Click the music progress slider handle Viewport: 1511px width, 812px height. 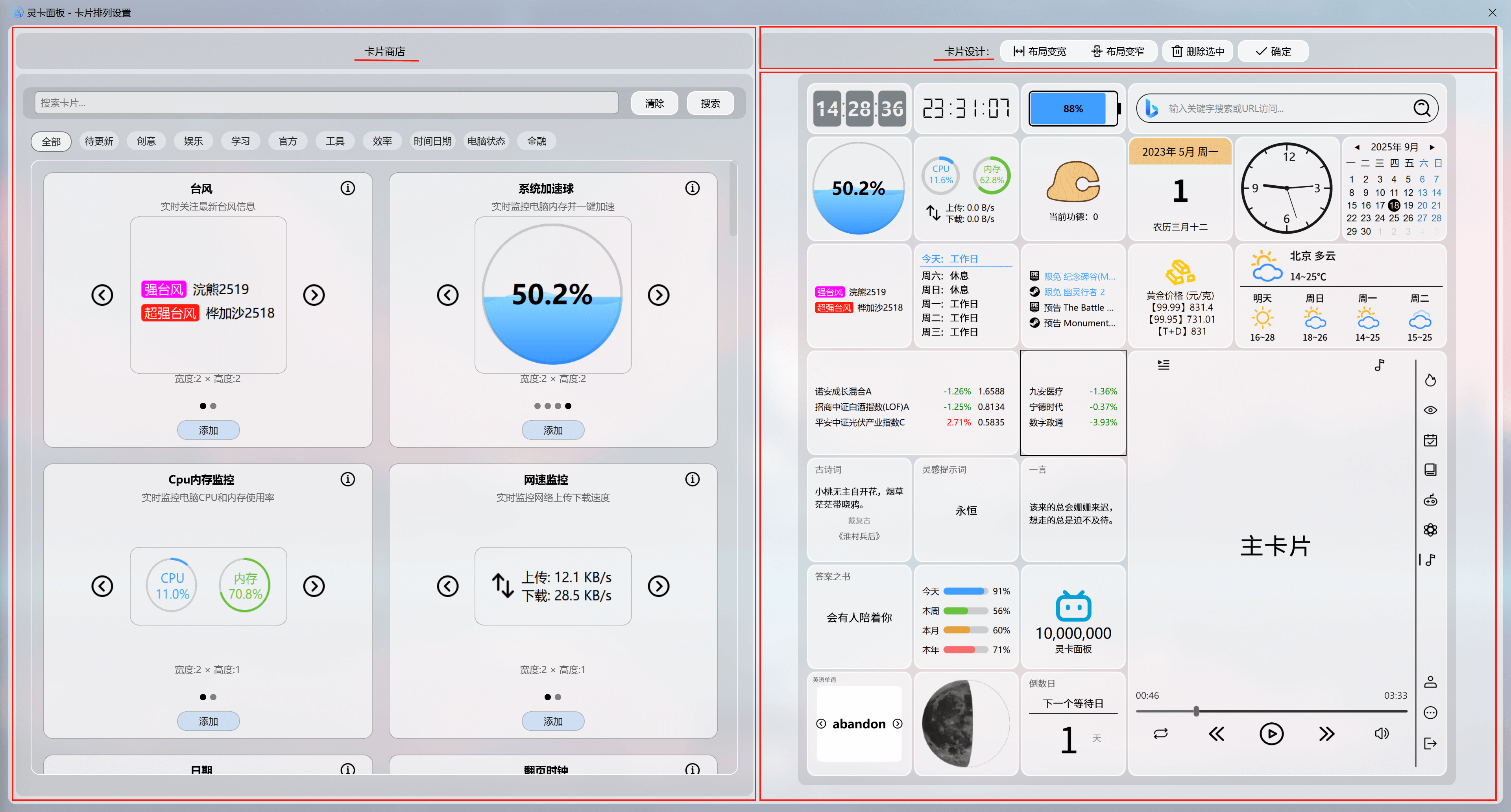(x=1196, y=711)
